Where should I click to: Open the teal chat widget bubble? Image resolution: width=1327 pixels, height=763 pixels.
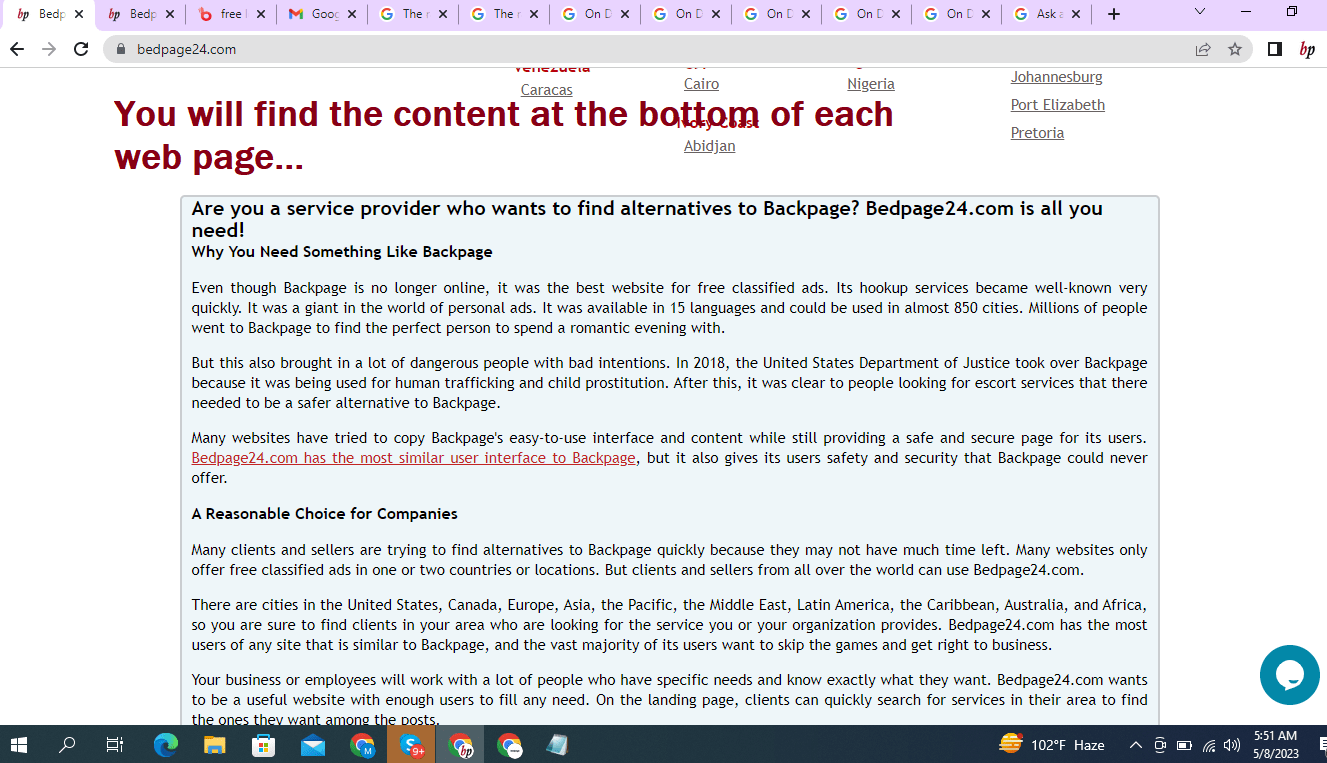(x=1290, y=675)
